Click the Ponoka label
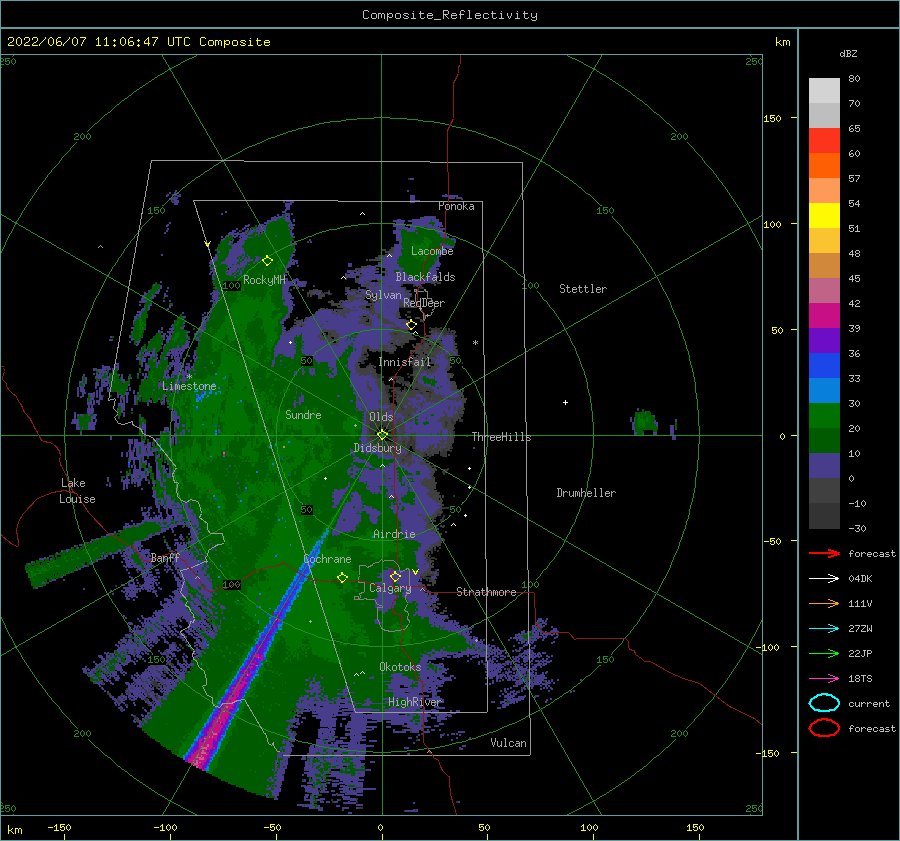This screenshot has height=841, width=900. (456, 206)
